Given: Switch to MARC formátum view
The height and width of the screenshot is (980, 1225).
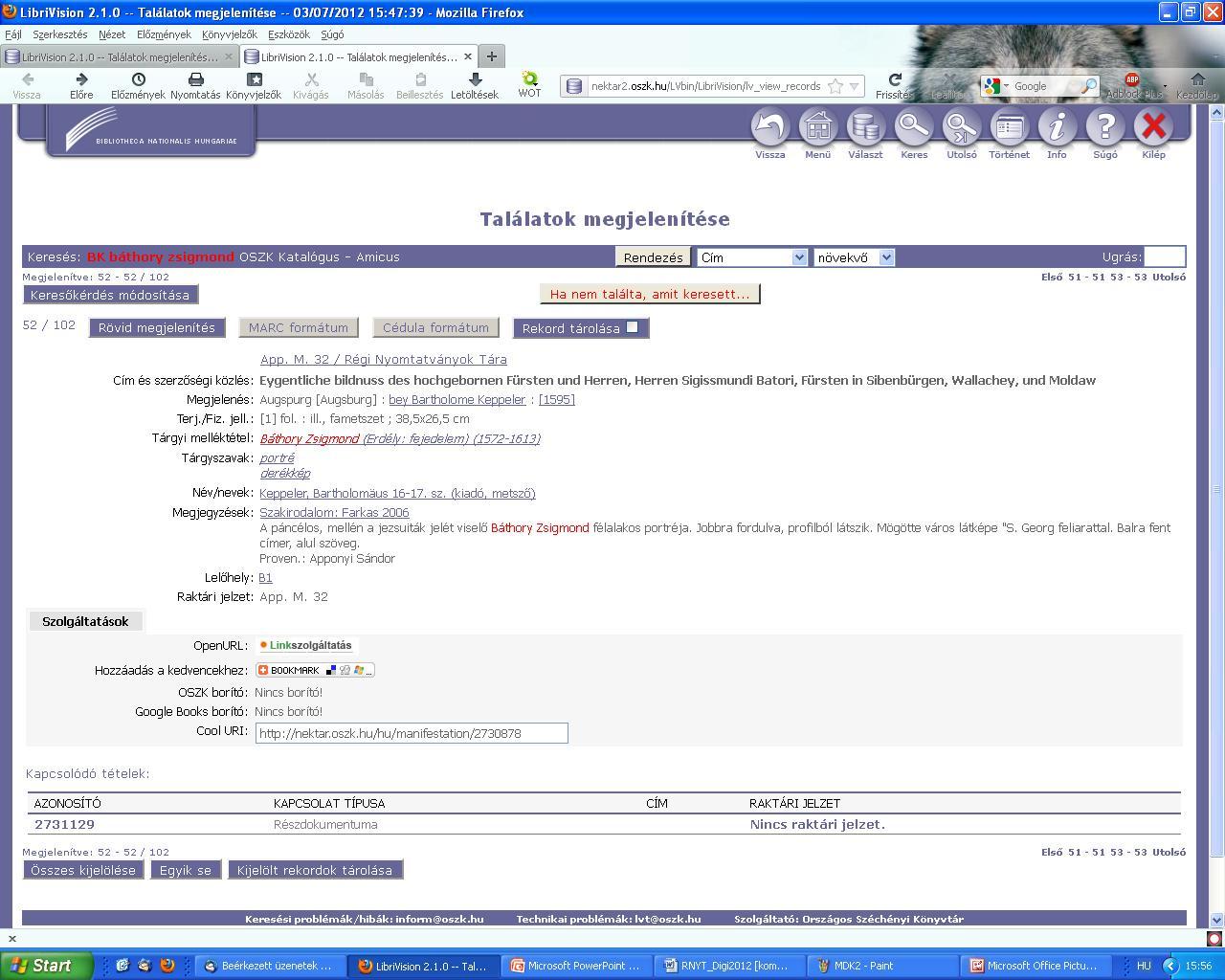Looking at the screenshot, I should [x=299, y=327].
